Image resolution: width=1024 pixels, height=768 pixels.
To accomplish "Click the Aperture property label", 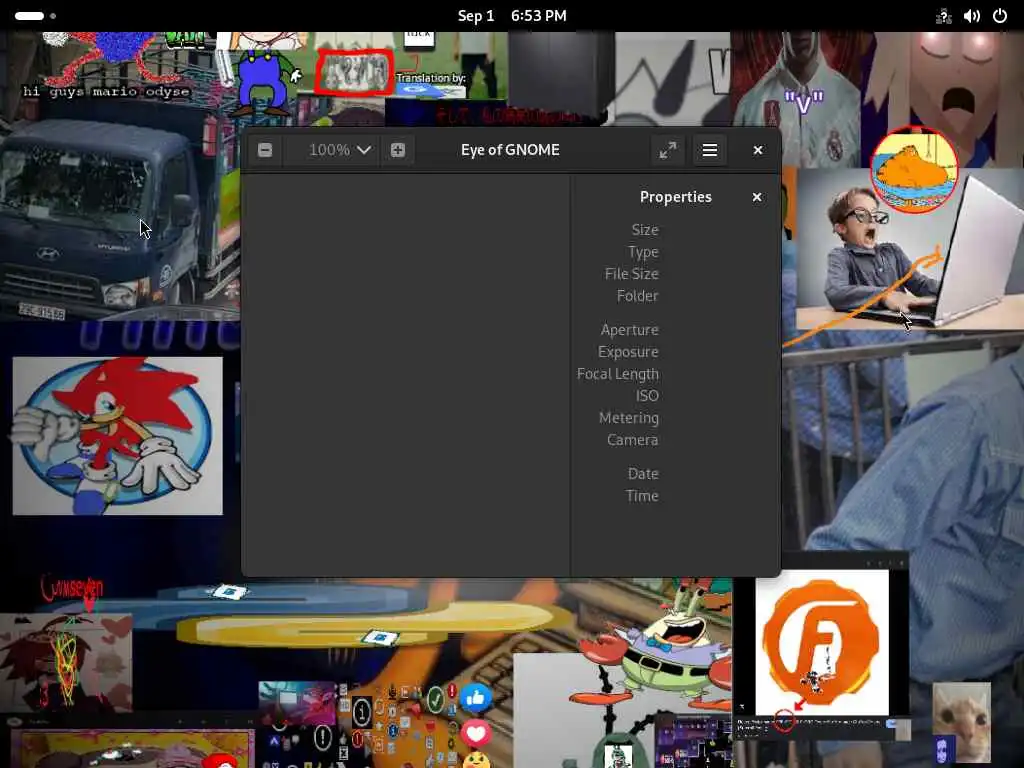I will pos(630,330).
